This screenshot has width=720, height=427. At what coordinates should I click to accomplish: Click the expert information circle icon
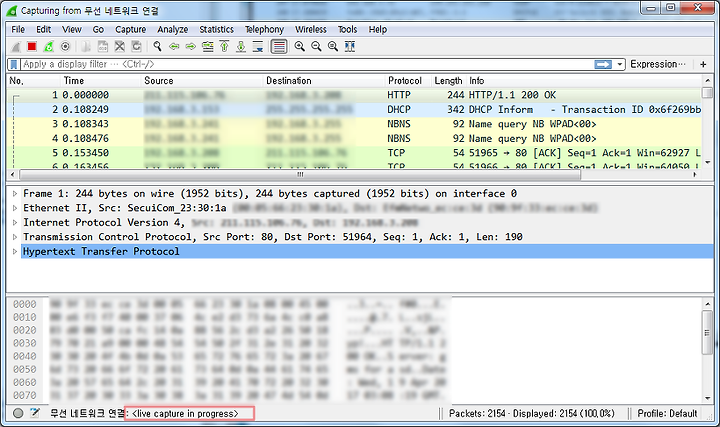point(18,413)
